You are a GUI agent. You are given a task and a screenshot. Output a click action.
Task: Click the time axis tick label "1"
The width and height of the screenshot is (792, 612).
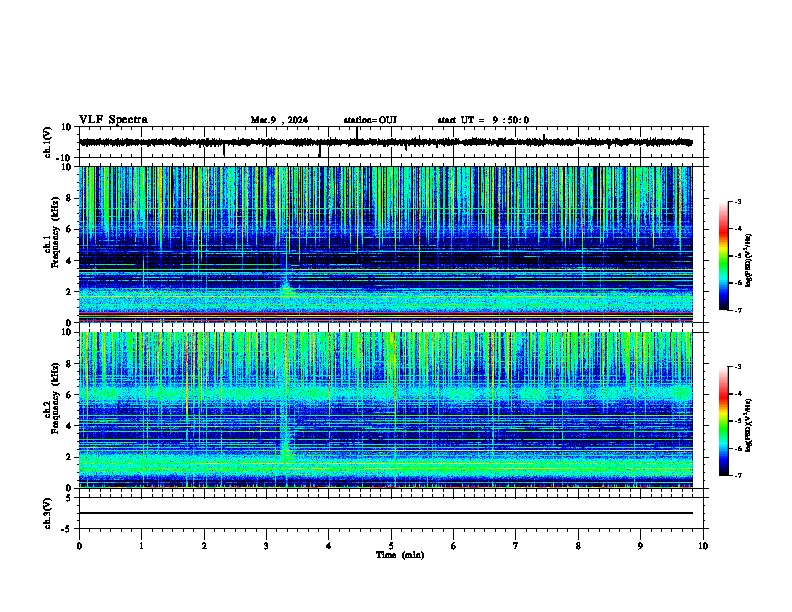(x=141, y=546)
